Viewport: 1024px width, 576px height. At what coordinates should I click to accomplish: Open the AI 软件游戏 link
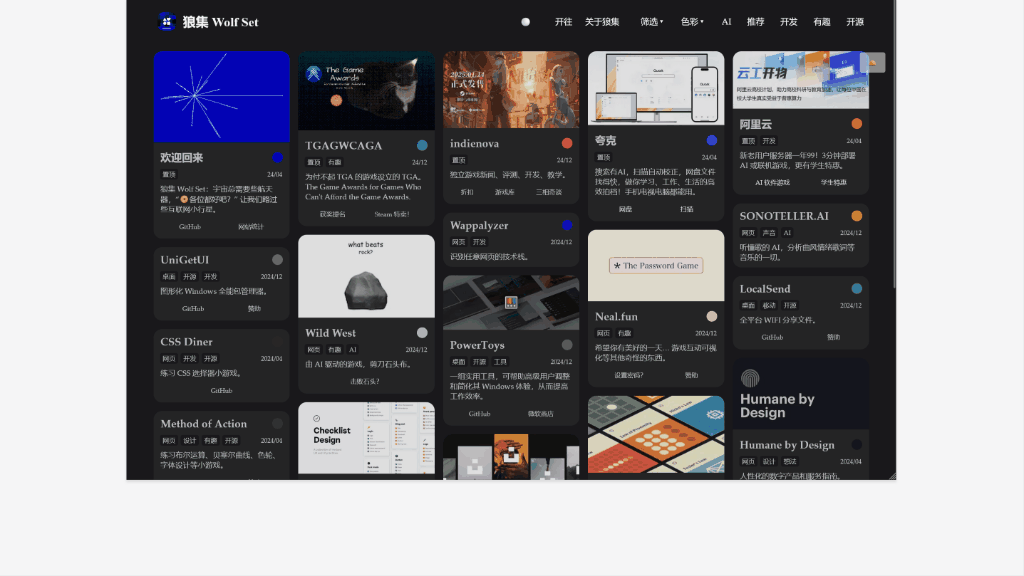click(x=773, y=182)
